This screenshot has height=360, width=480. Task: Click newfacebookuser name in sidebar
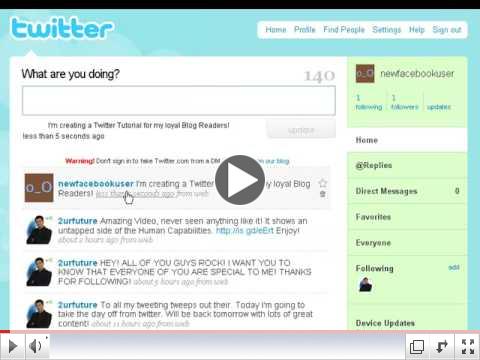(x=417, y=74)
